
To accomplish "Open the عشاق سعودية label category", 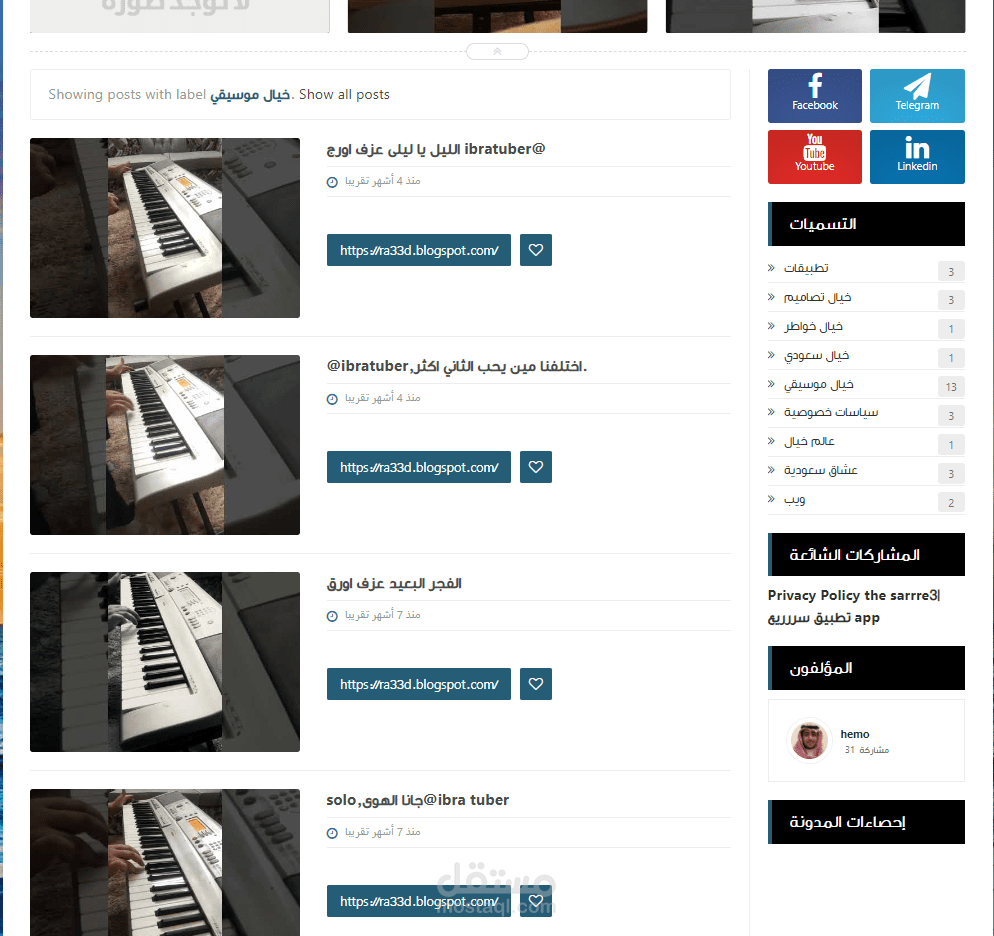I will pyautogui.click(x=820, y=470).
